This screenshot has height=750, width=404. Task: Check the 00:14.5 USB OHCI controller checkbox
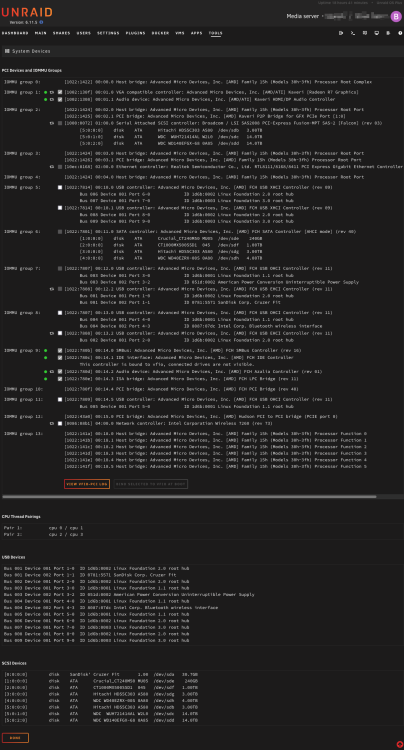point(60,399)
